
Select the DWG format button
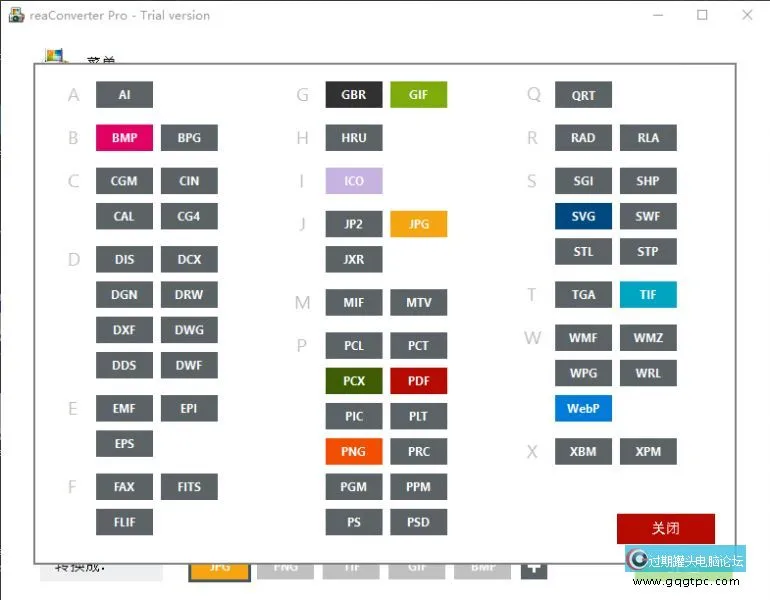[189, 330]
